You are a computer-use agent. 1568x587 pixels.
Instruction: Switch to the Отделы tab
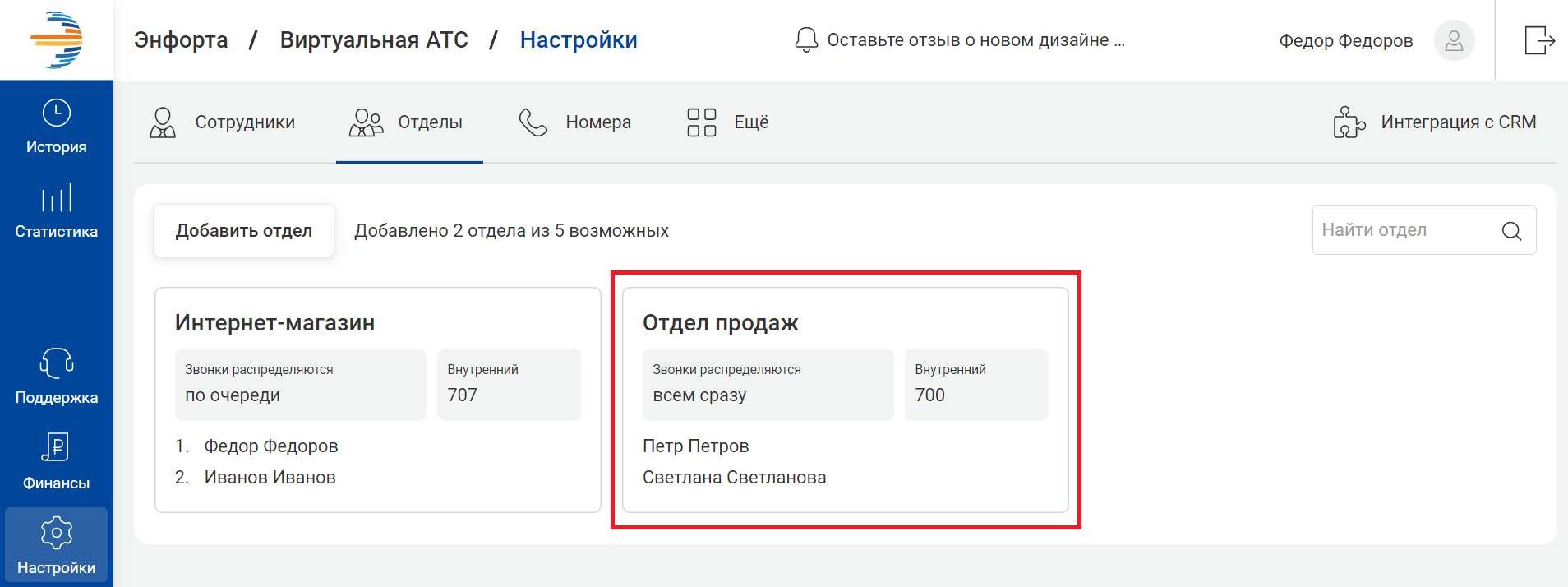tap(409, 122)
